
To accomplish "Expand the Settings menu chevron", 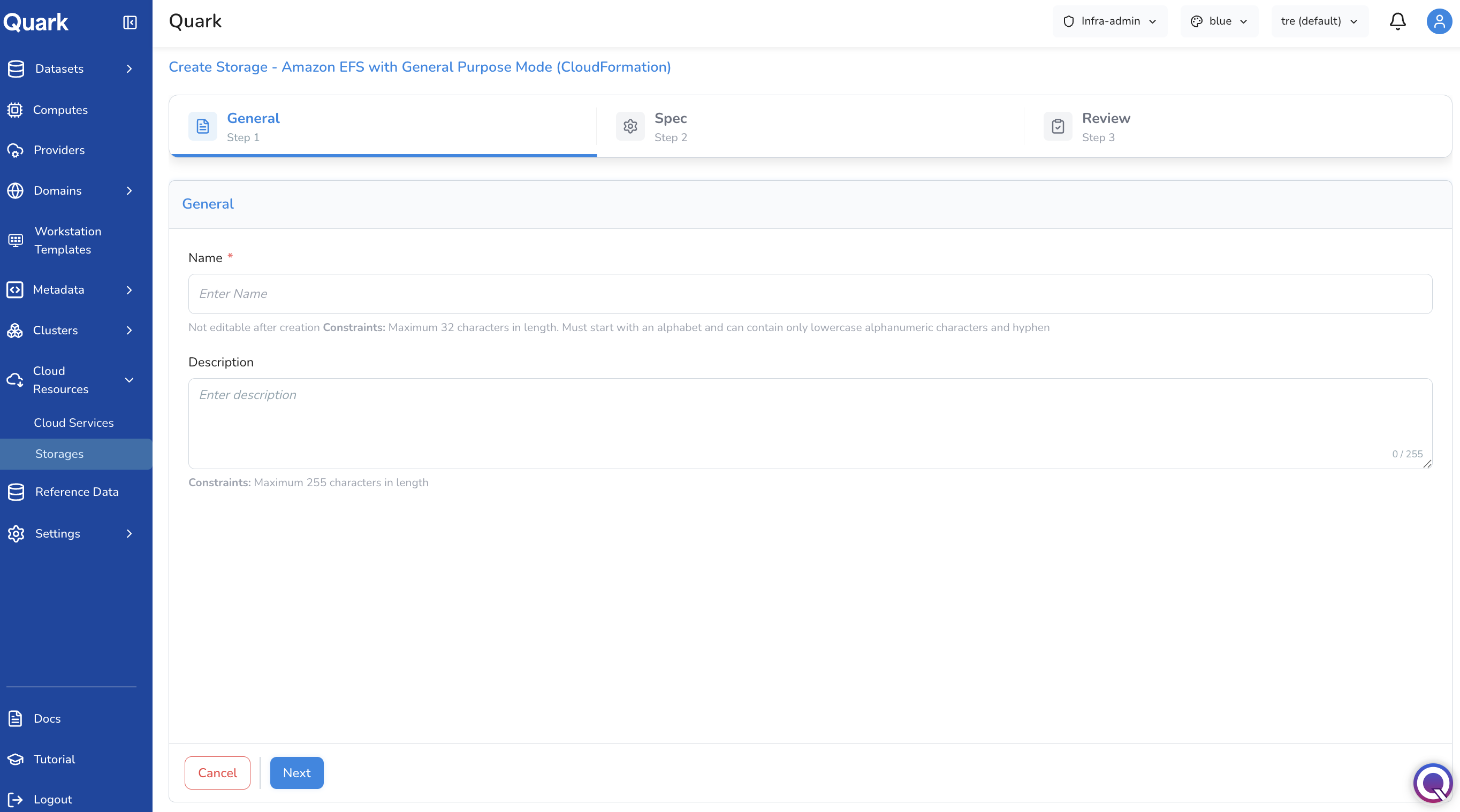I will coord(129,534).
